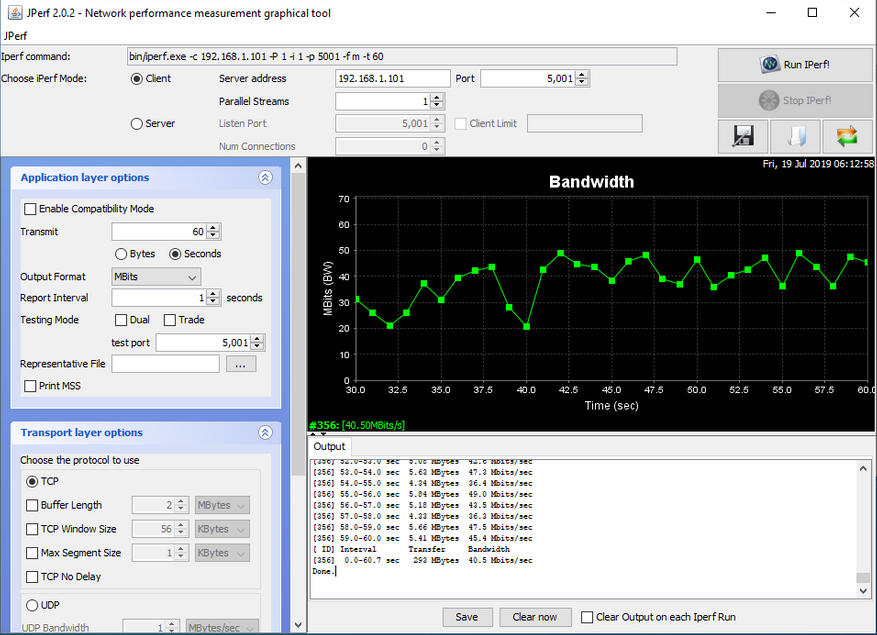
Task: Select the UDP protocol radio button
Action: (x=32, y=605)
